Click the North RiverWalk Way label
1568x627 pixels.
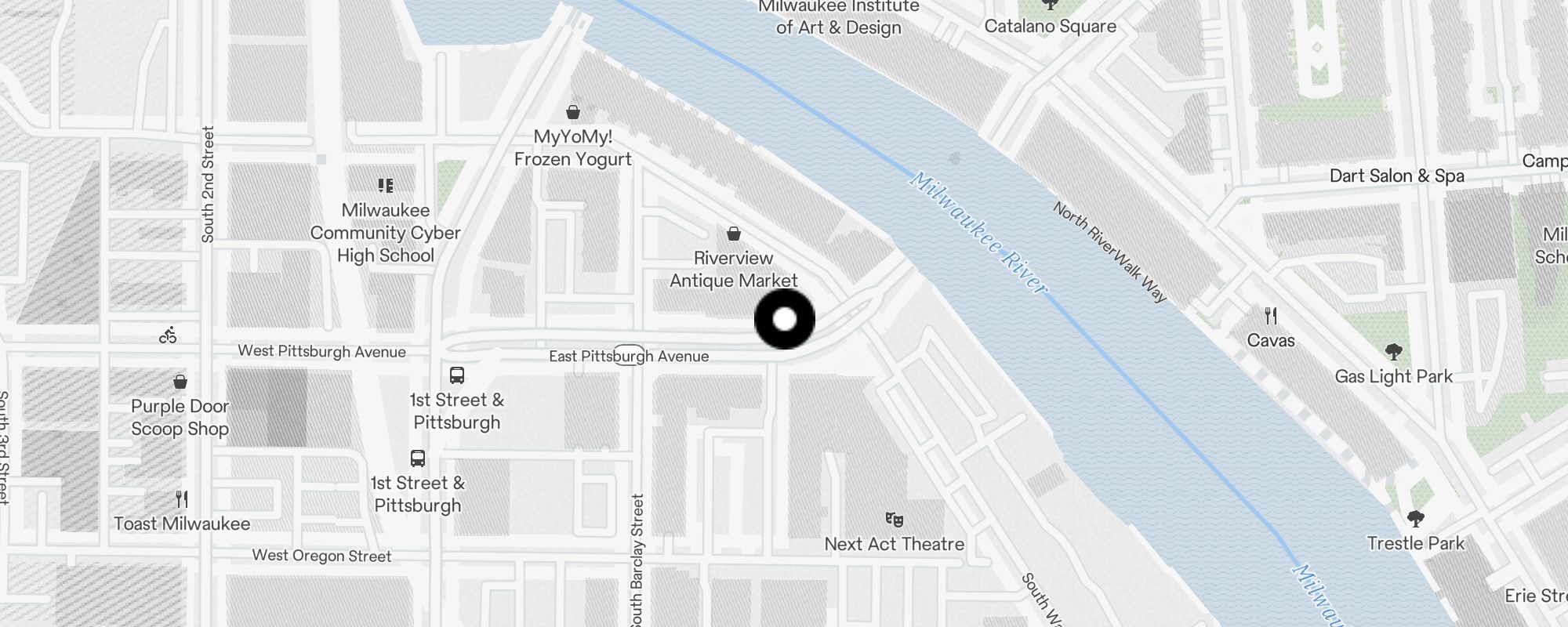click(1110, 252)
